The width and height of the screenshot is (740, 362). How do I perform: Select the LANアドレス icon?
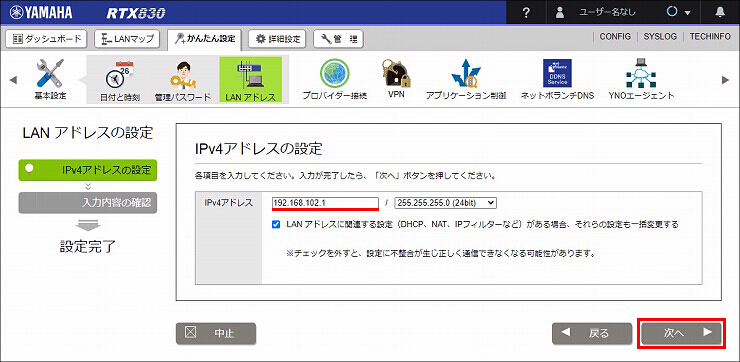[x=251, y=80]
